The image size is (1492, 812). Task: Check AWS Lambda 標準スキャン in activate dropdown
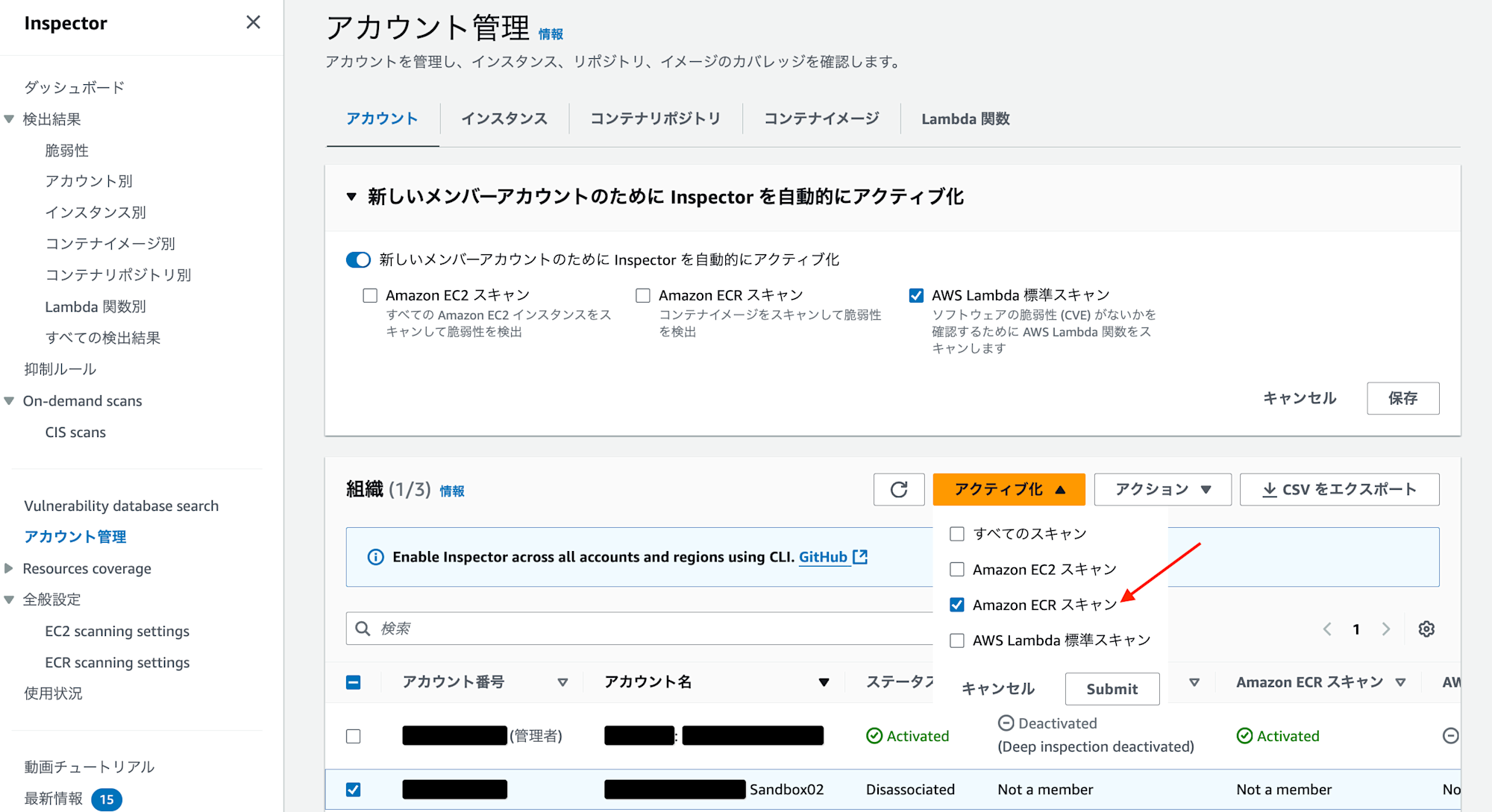(957, 641)
